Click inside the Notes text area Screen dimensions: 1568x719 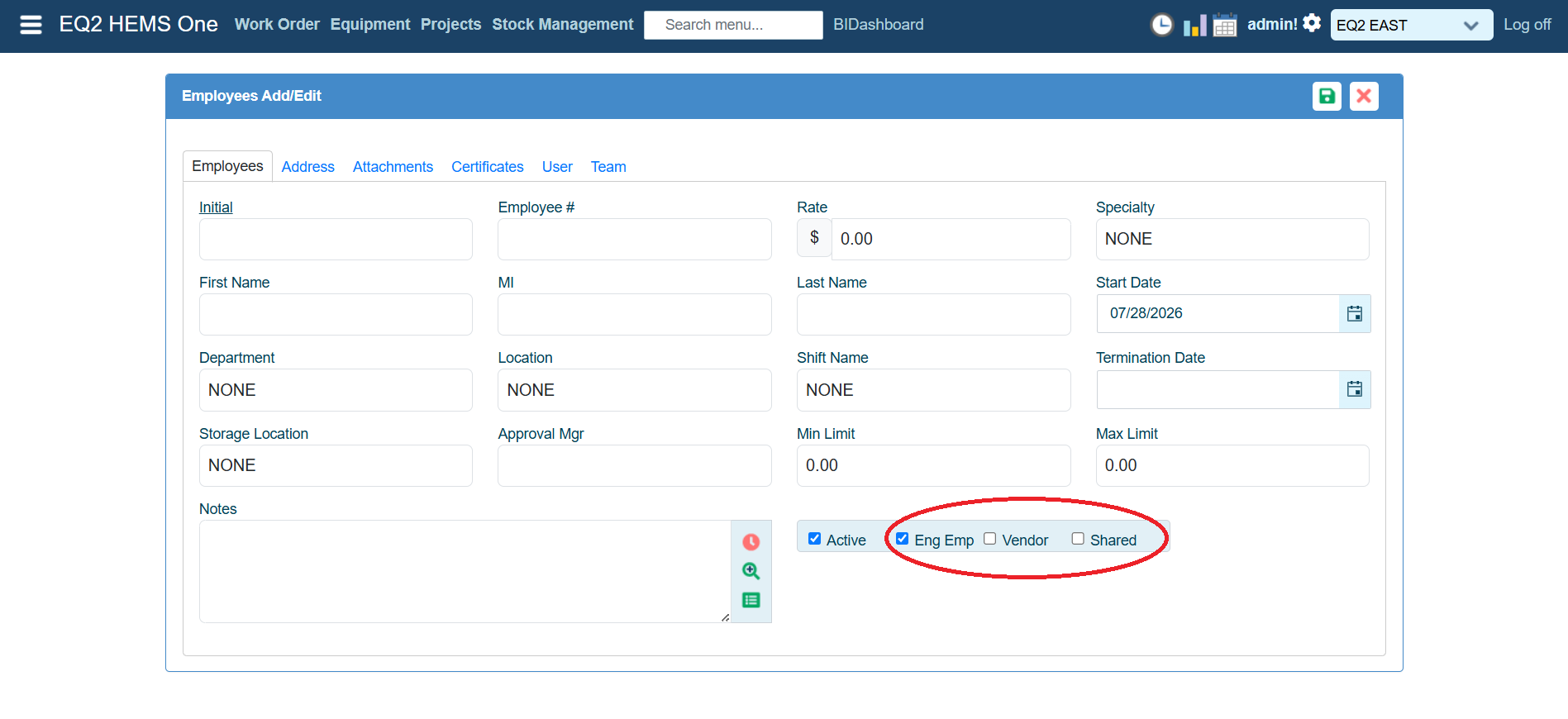coord(465,571)
